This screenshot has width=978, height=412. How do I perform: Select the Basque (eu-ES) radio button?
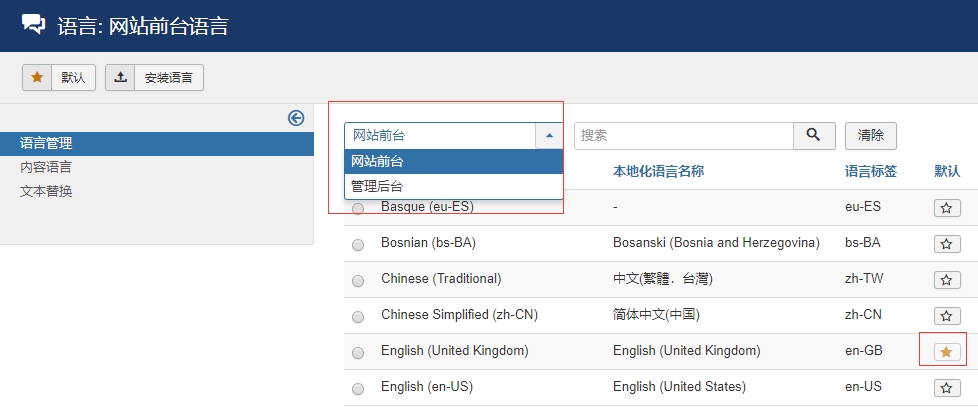358,209
